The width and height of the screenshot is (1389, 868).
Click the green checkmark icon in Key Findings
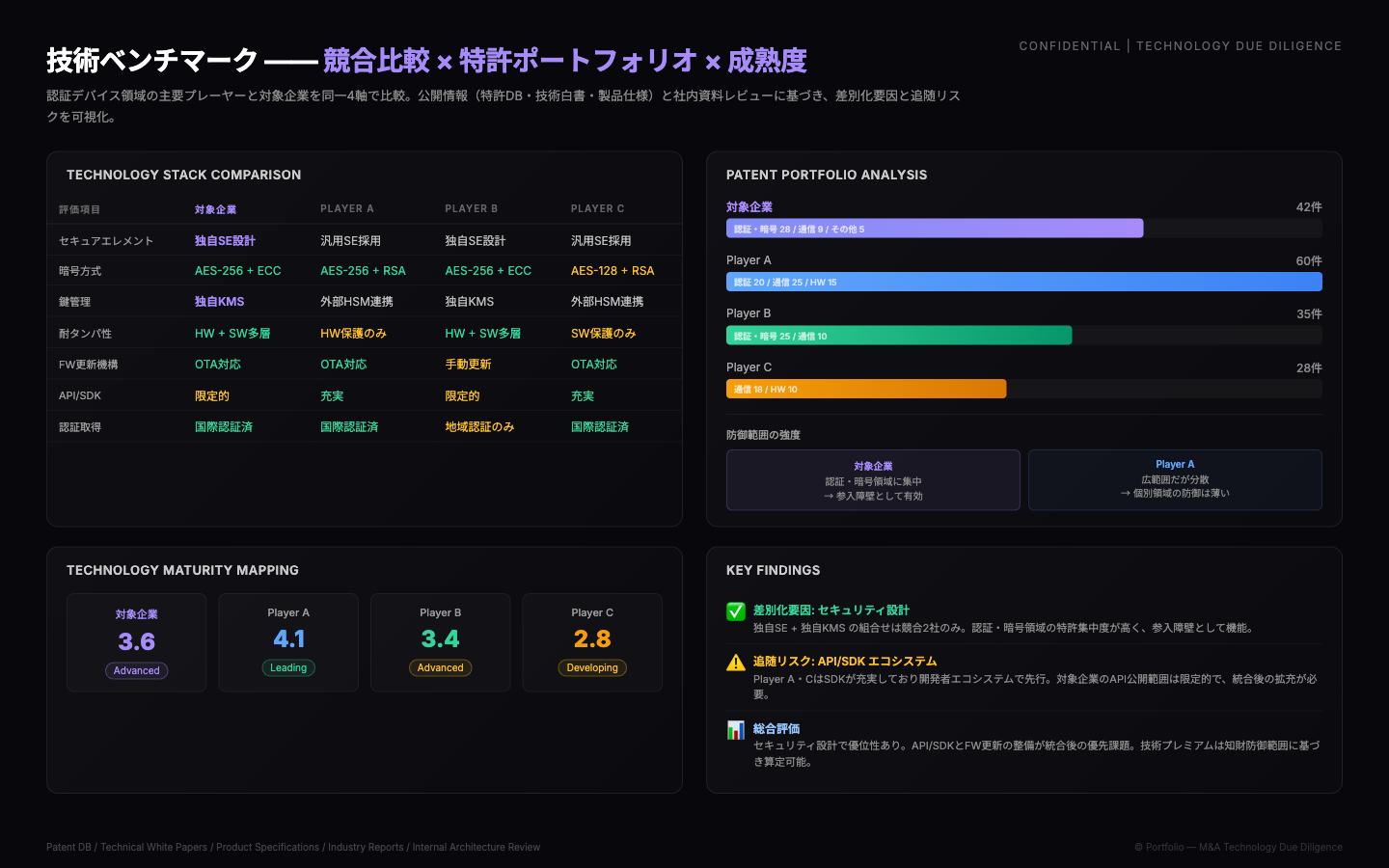735,611
